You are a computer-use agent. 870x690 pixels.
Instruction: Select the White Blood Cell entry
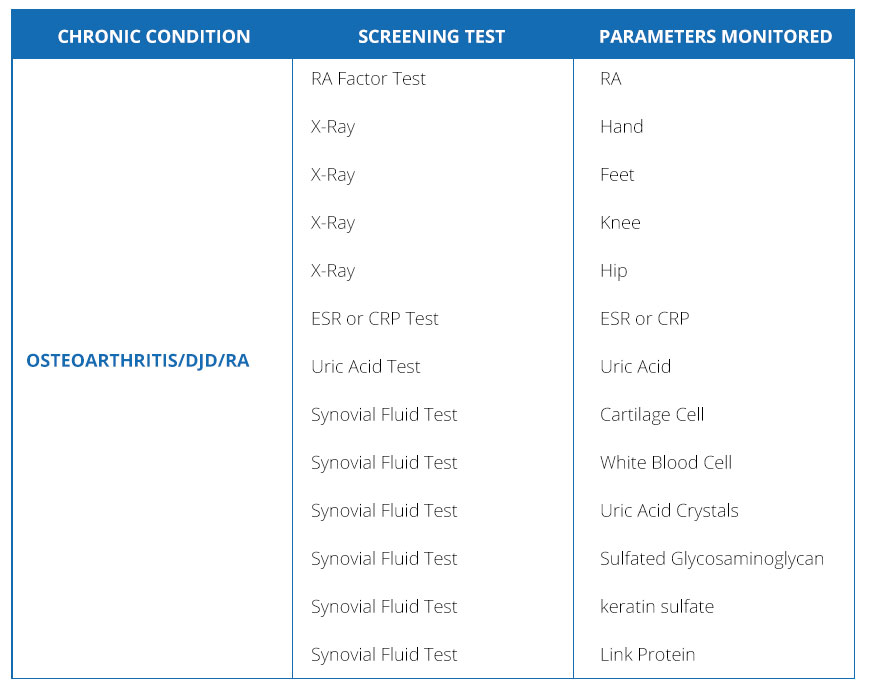tap(666, 463)
